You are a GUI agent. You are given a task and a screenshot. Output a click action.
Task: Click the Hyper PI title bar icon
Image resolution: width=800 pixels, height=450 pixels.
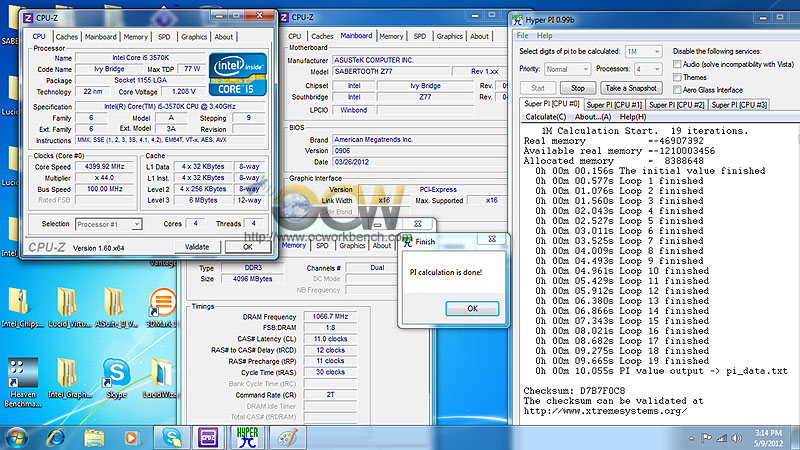[517, 20]
